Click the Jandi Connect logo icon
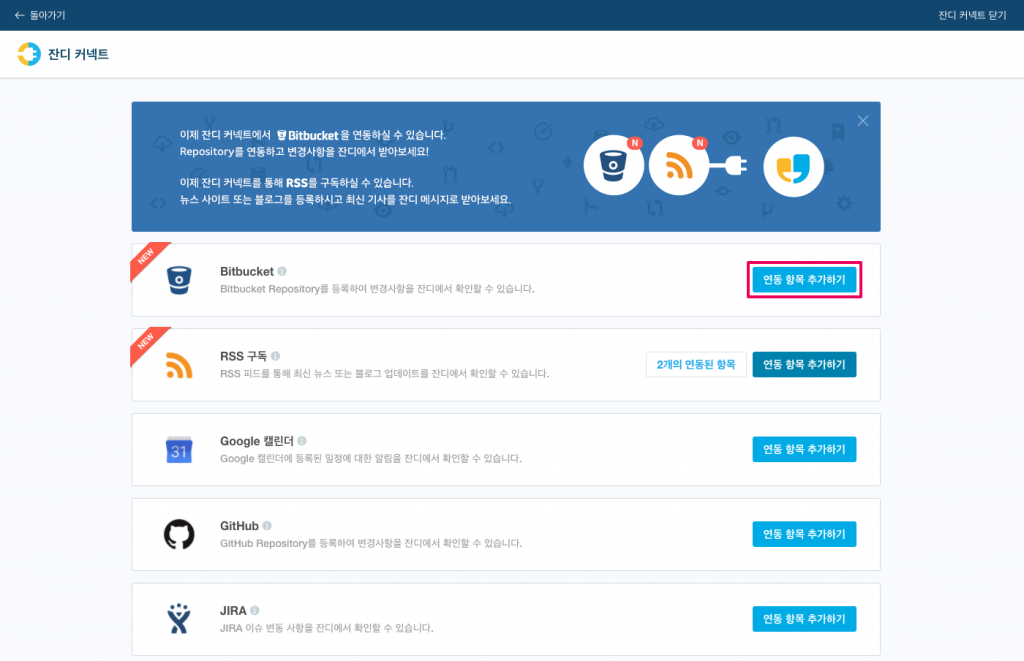 tap(29, 54)
